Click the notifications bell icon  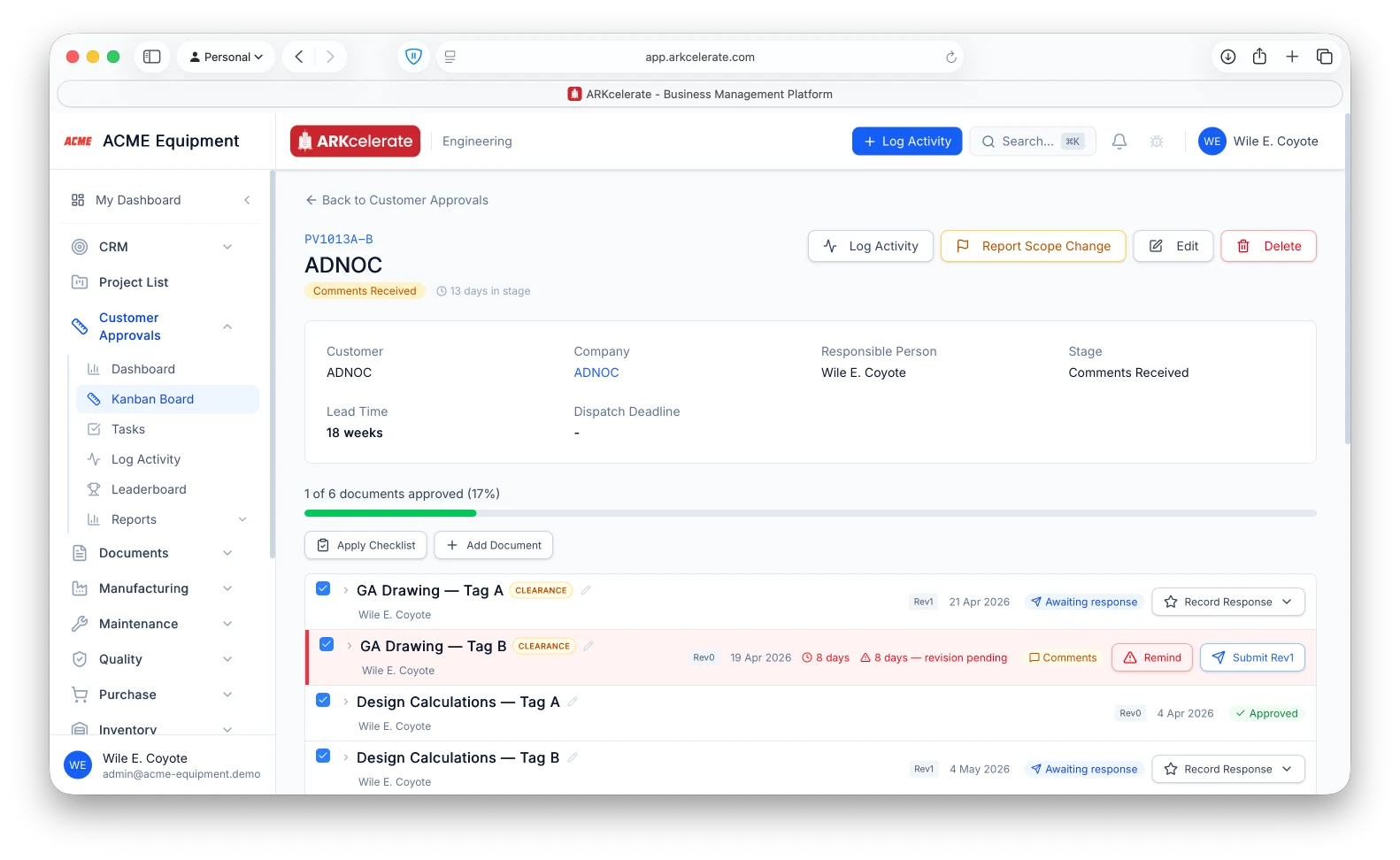tap(1119, 142)
